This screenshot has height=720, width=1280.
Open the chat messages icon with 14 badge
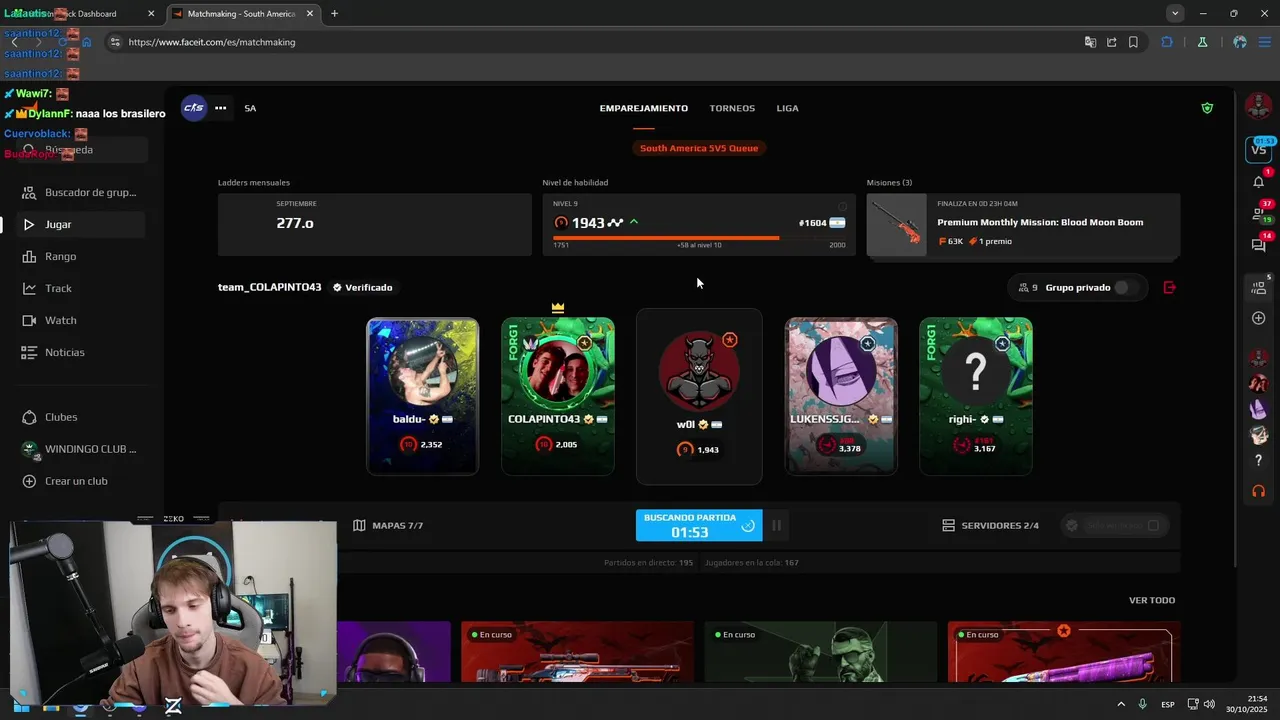coord(1258,245)
